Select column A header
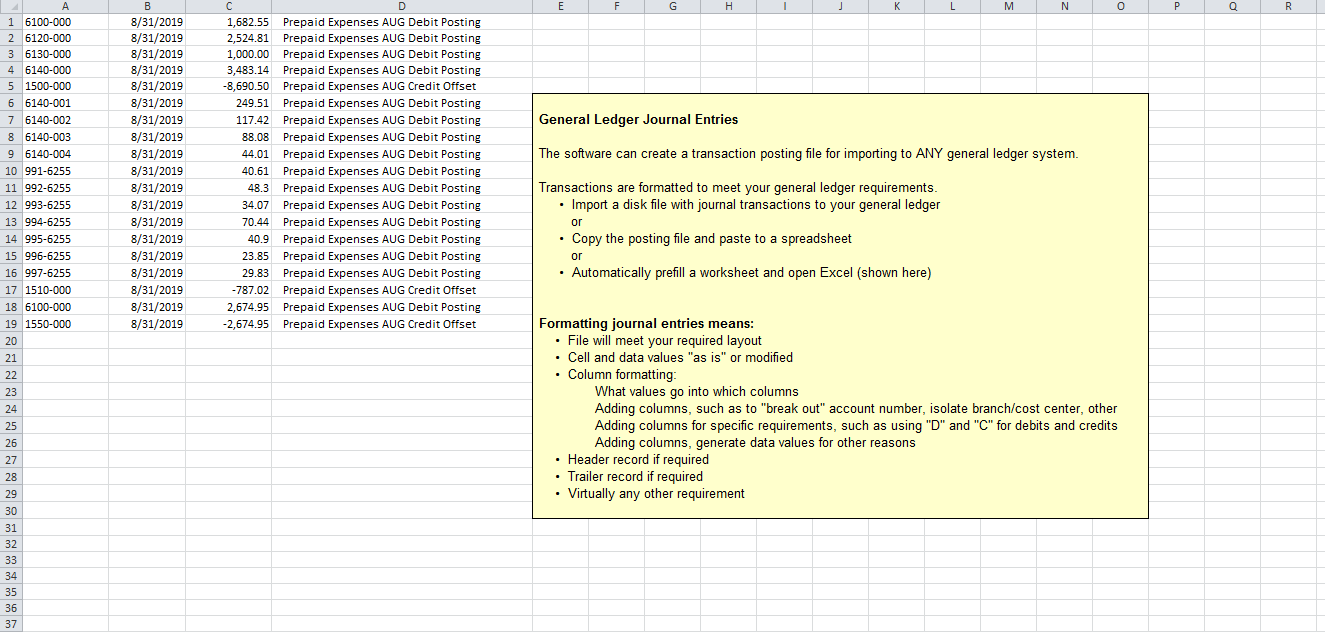1325x632 pixels. click(65, 6)
